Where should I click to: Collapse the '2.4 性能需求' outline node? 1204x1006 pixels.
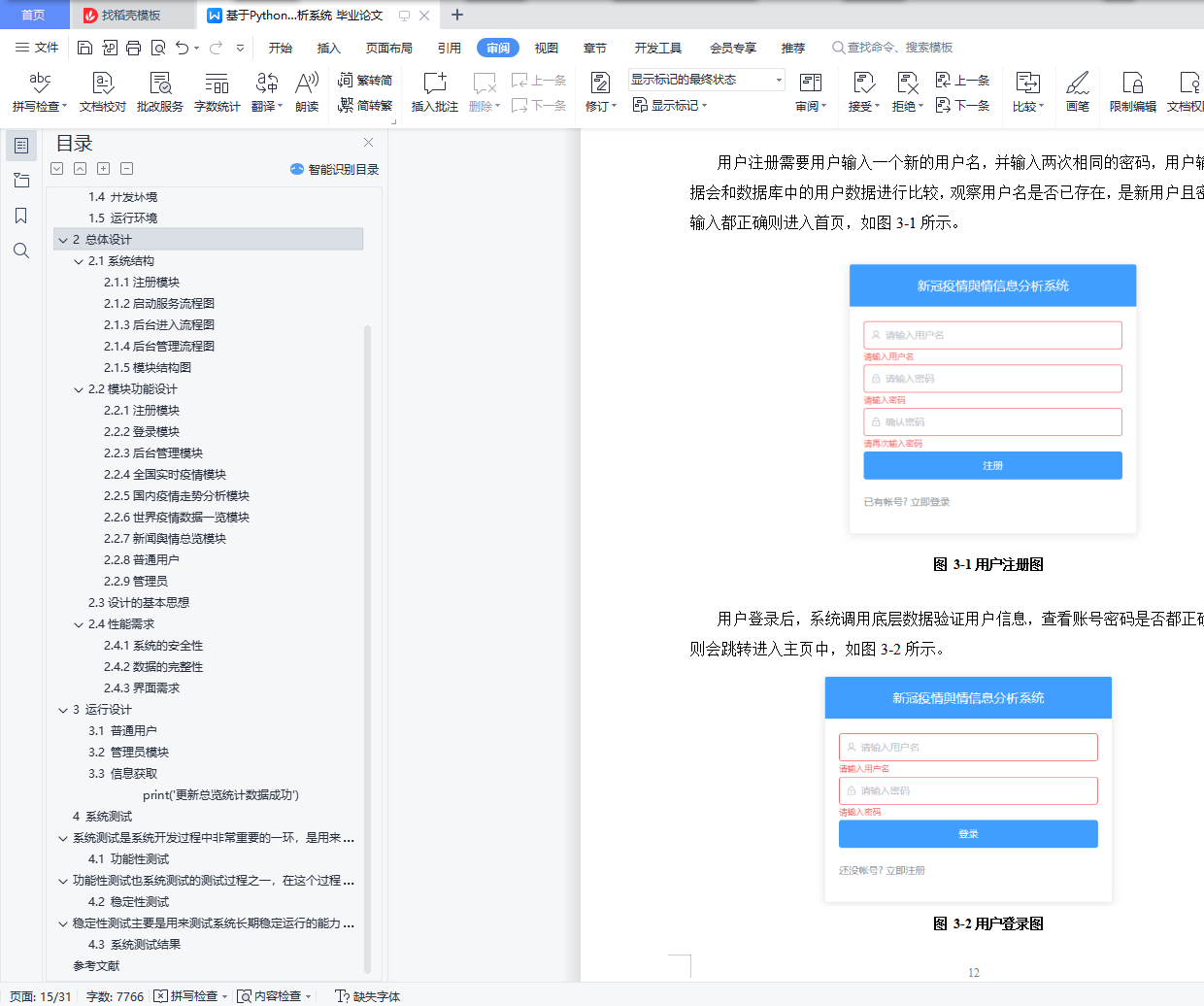coord(79,624)
